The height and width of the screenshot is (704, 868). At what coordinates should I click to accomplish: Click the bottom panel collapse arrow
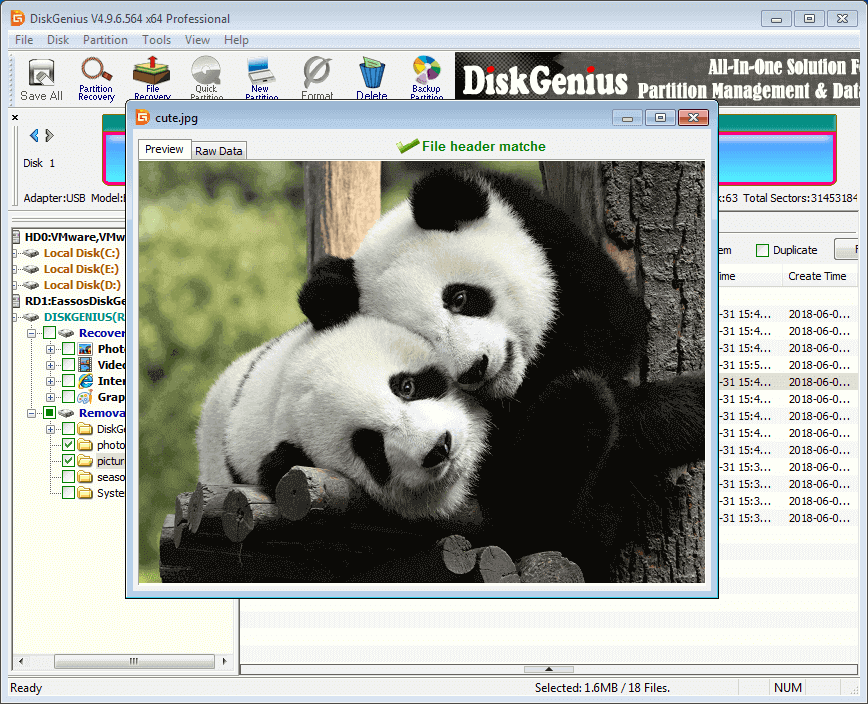pyautogui.click(x=549, y=669)
